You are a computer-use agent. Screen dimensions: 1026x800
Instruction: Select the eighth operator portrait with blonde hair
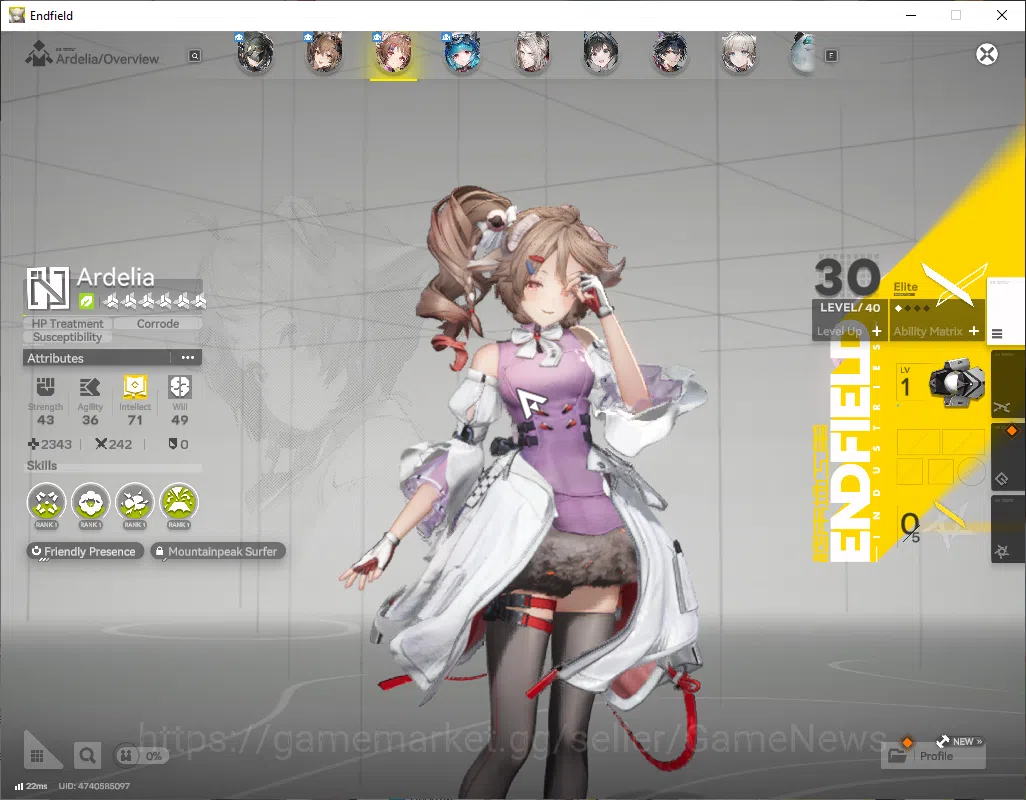point(739,53)
